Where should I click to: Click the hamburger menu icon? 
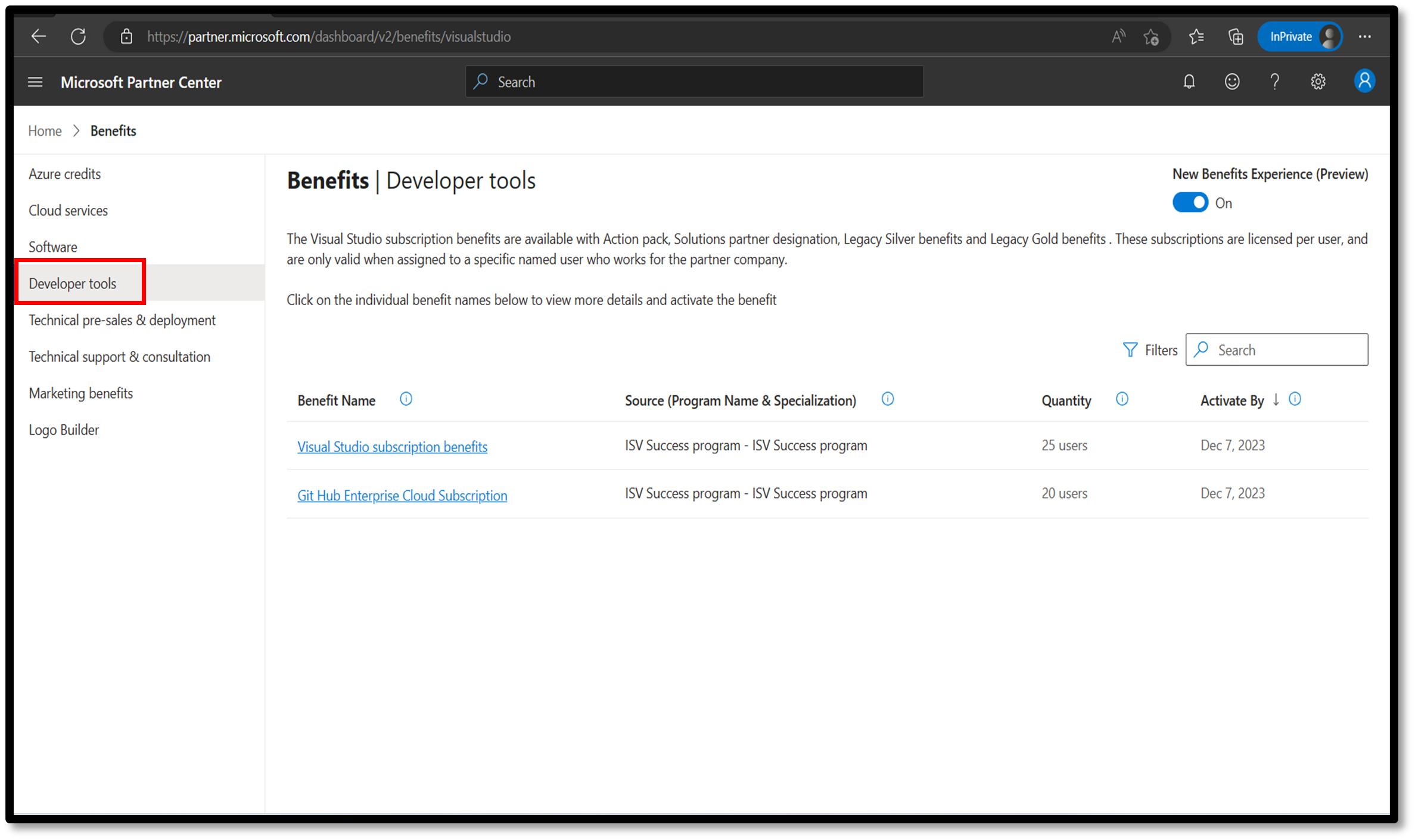35,82
